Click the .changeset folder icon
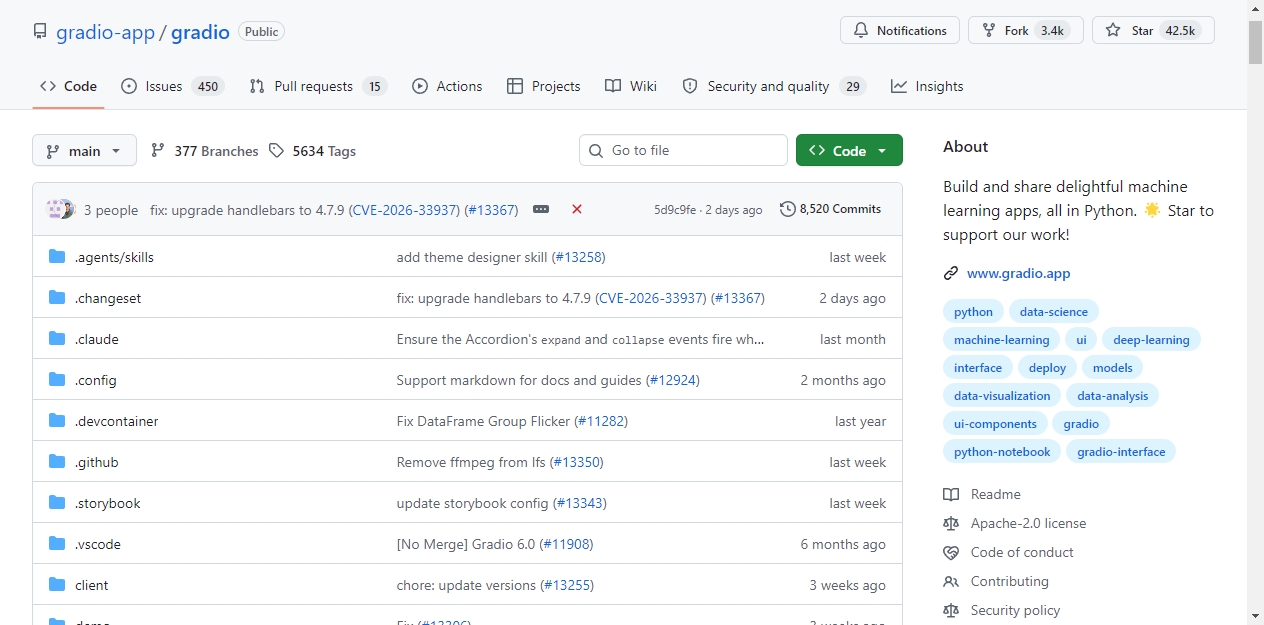This screenshot has width=1264, height=625. 57,298
